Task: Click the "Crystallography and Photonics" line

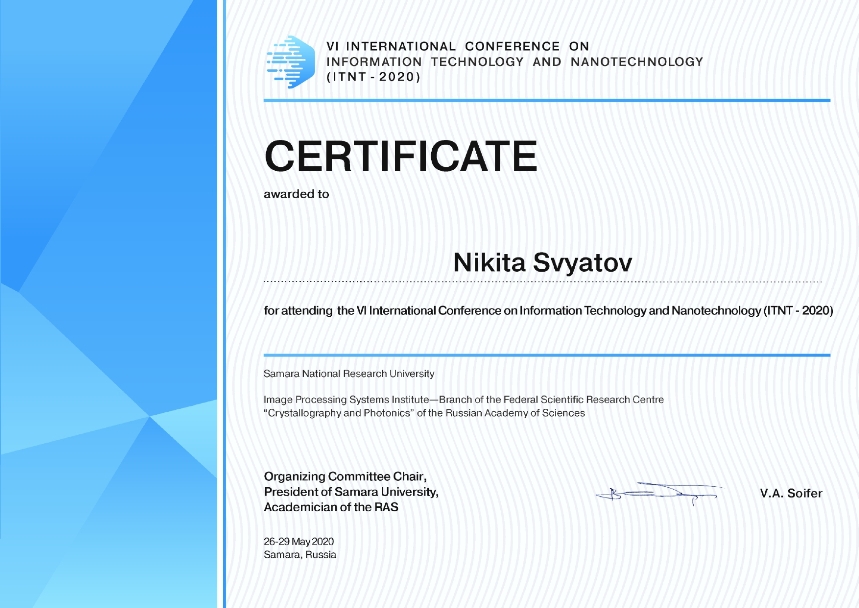Action: [x=424, y=413]
